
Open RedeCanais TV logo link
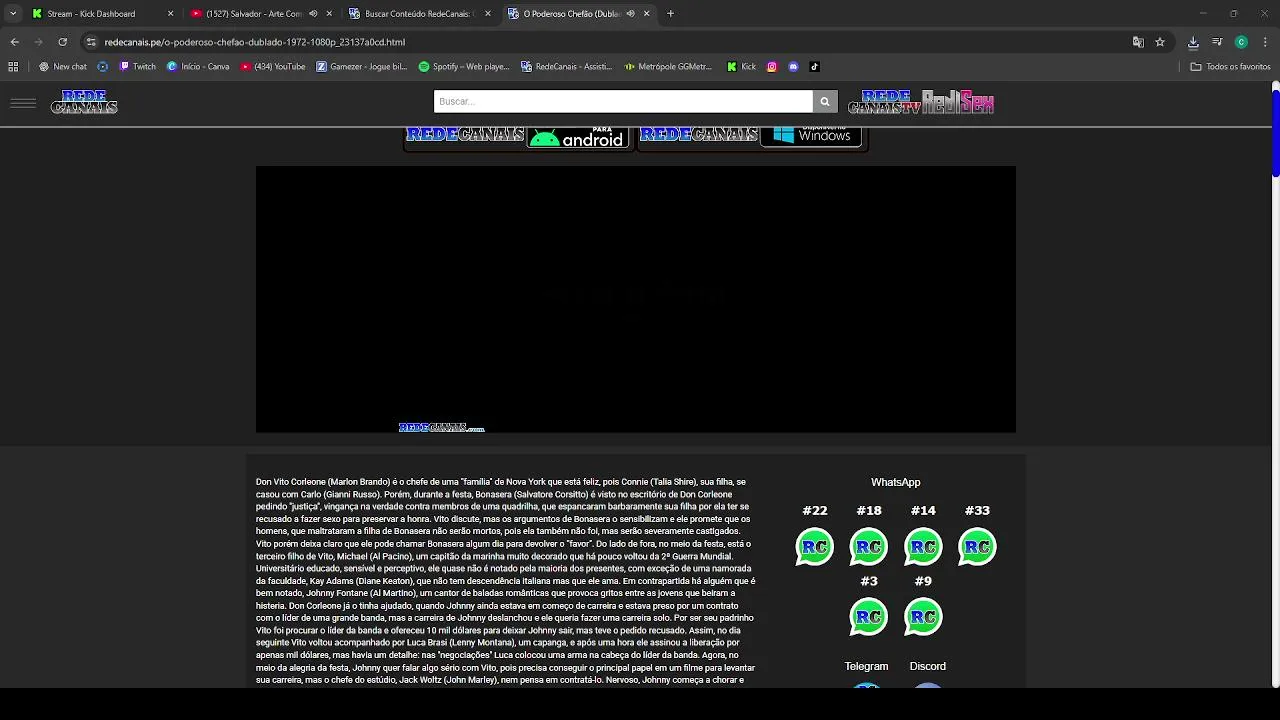point(884,102)
